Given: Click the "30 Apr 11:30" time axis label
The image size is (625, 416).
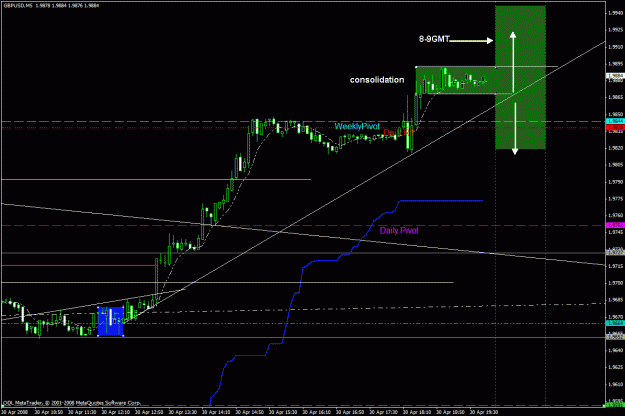Looking at the screenshot, I should [82, 412].
